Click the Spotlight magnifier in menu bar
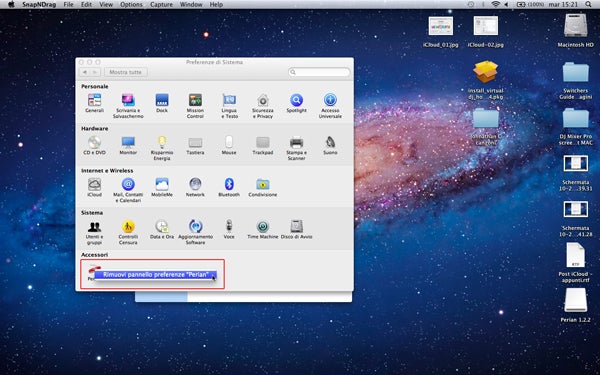The width and height of the screenshot is (600, 375). [x=588, y=5]
